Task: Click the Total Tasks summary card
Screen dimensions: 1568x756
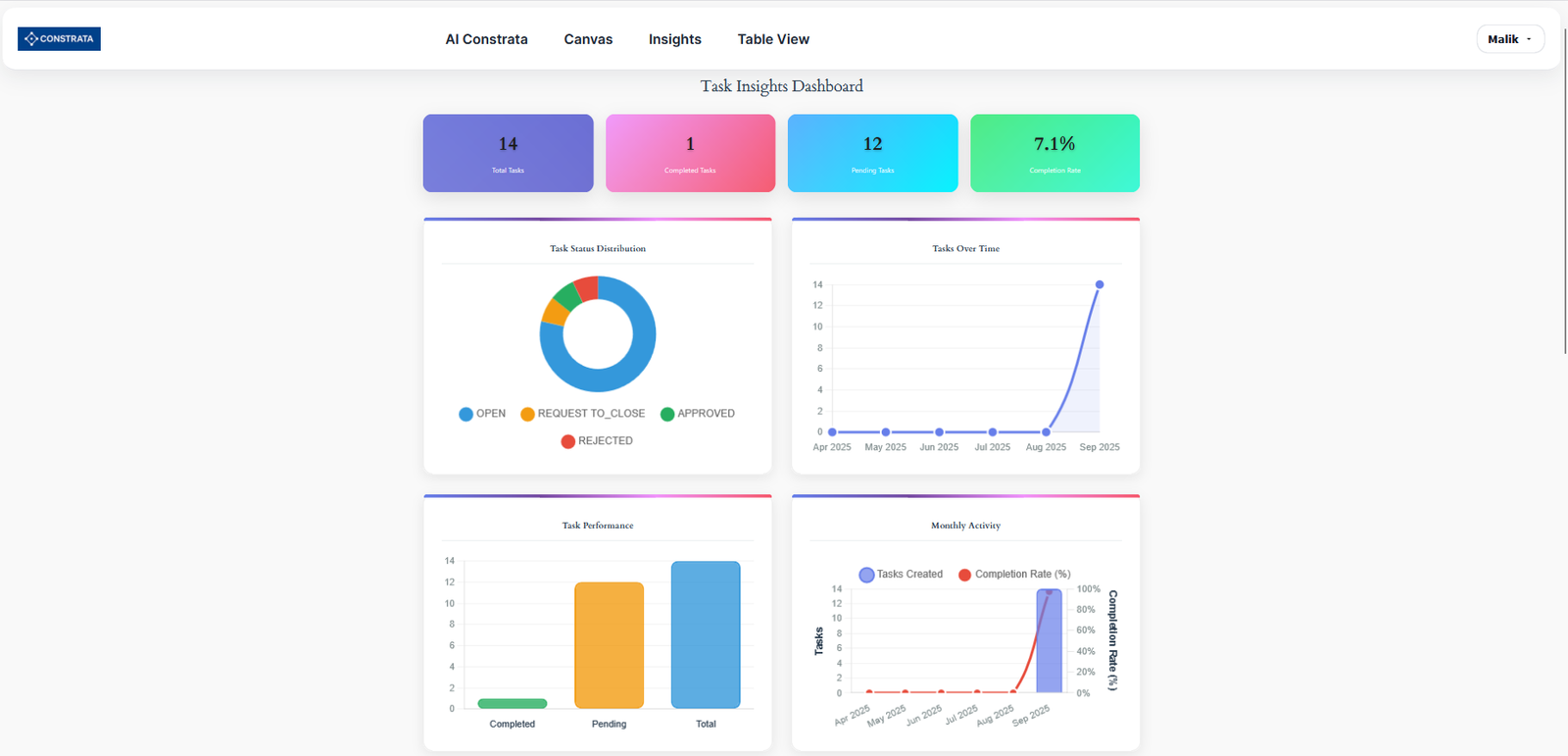Action: coord(508,153)
